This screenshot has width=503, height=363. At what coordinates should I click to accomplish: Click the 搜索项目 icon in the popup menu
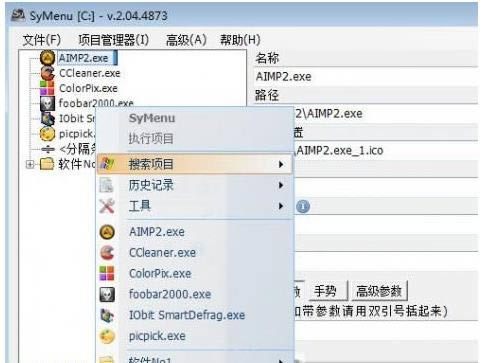point(107,164)
